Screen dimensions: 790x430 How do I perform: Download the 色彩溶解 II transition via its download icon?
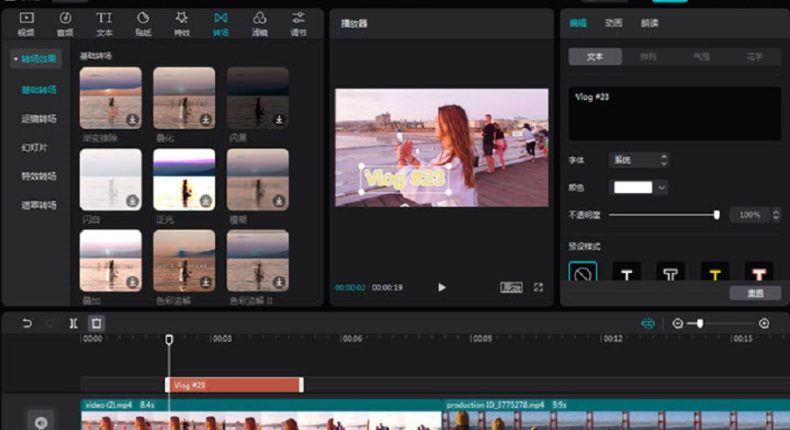(279, 282)
